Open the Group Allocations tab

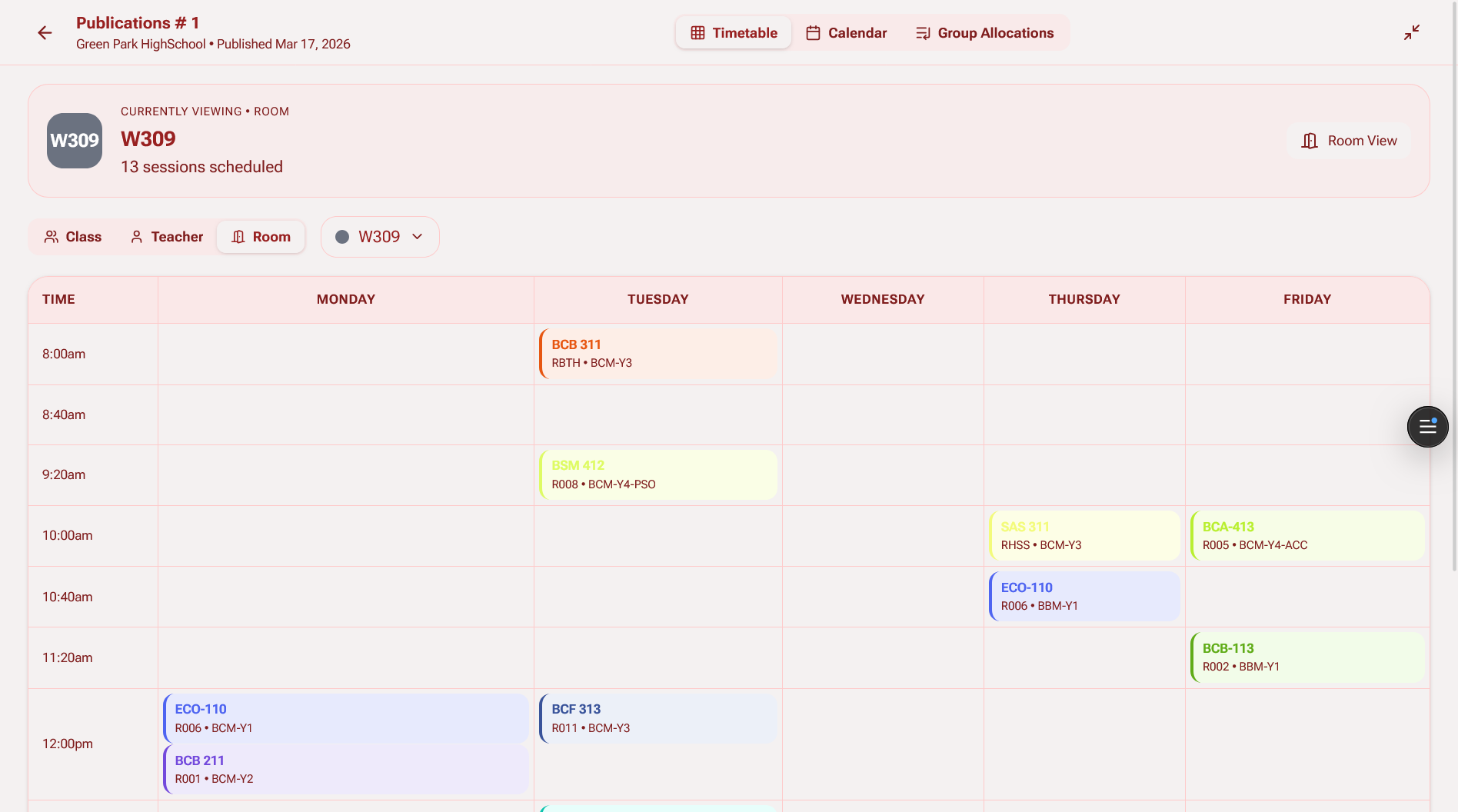coord(985,33)
